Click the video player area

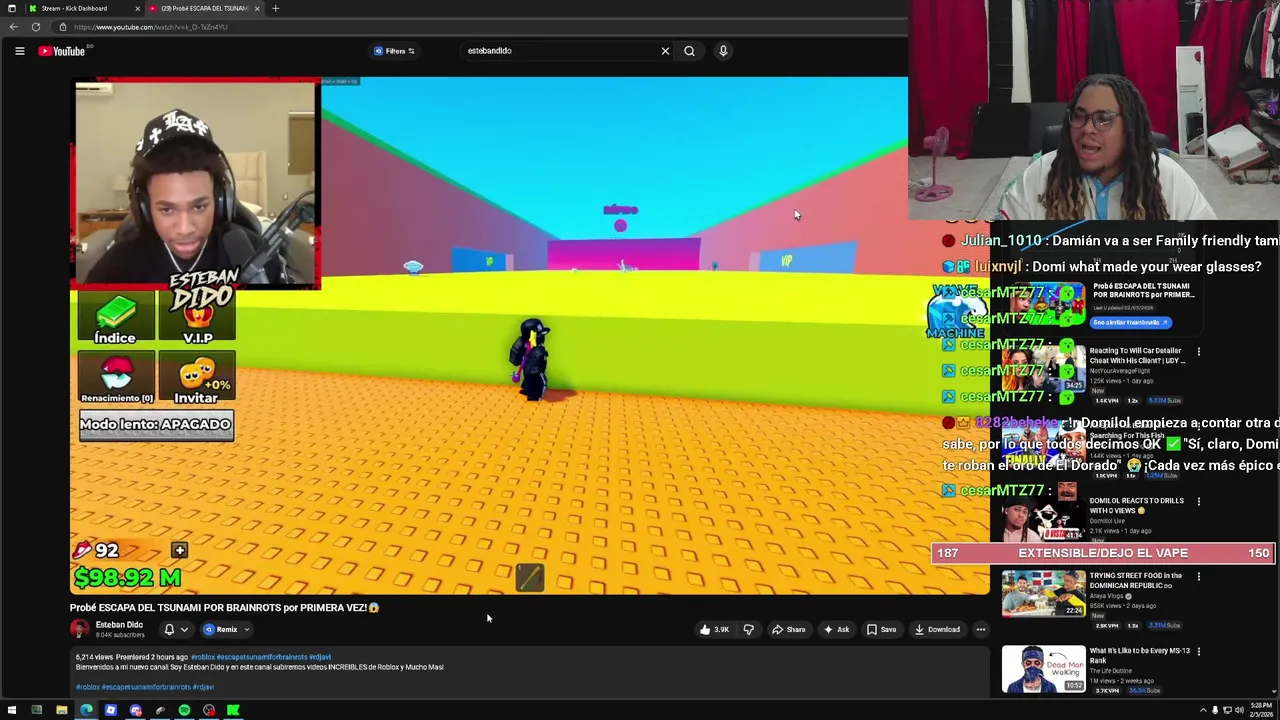pos(529,335)
